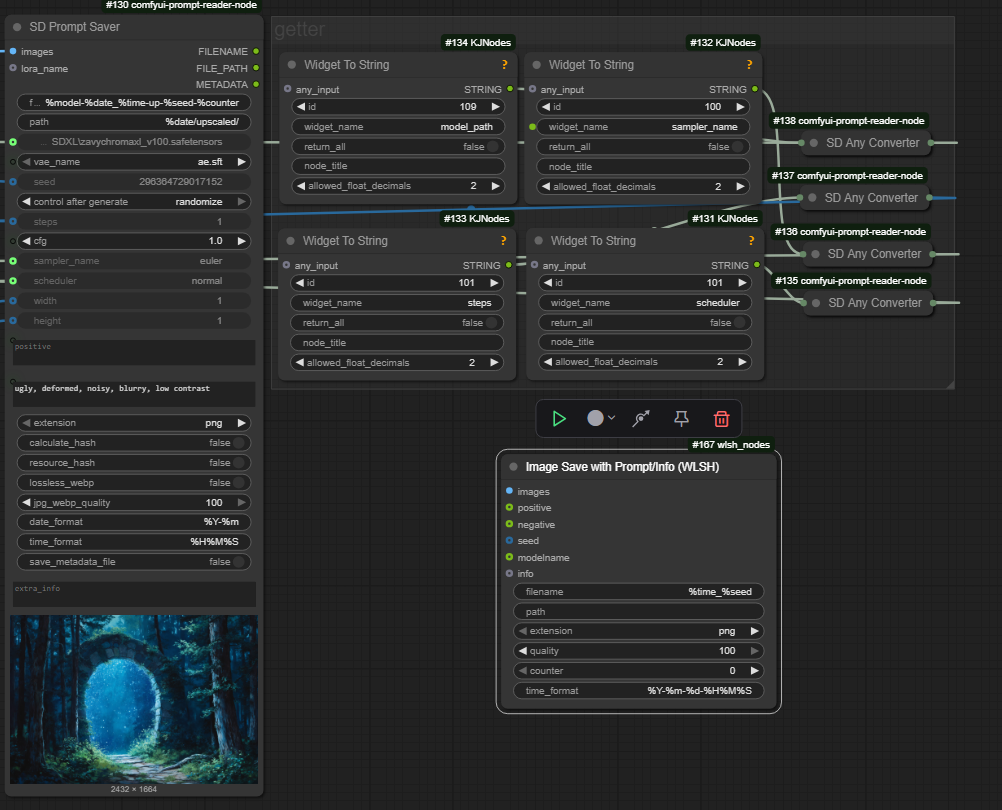Click the jpg_webp_quality value 100 slider
Screen dimensions: 1002x810
134,503
